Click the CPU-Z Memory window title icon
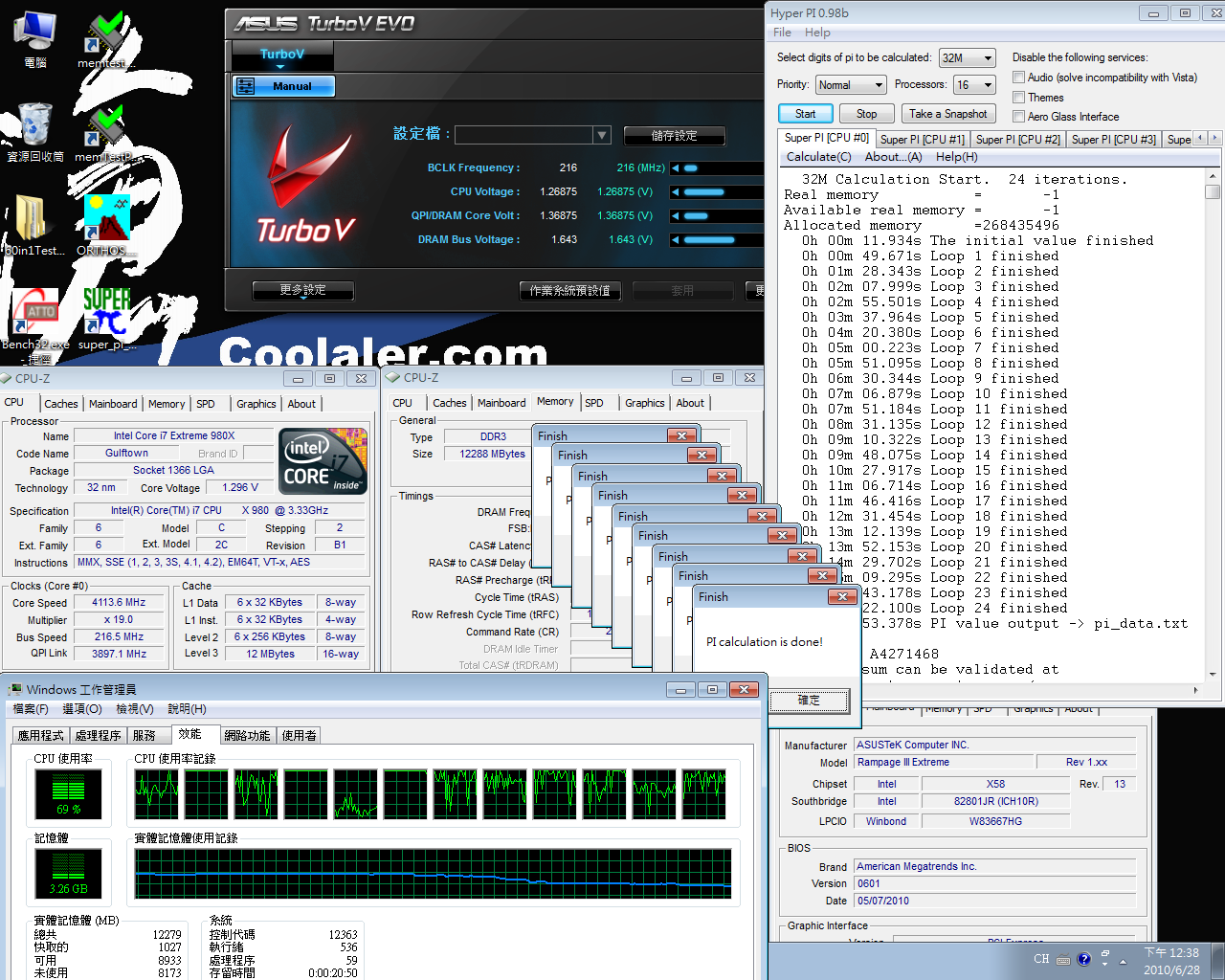Image resolution: width=1225 pixels, height=980 pixels. (x=392, y=378)
